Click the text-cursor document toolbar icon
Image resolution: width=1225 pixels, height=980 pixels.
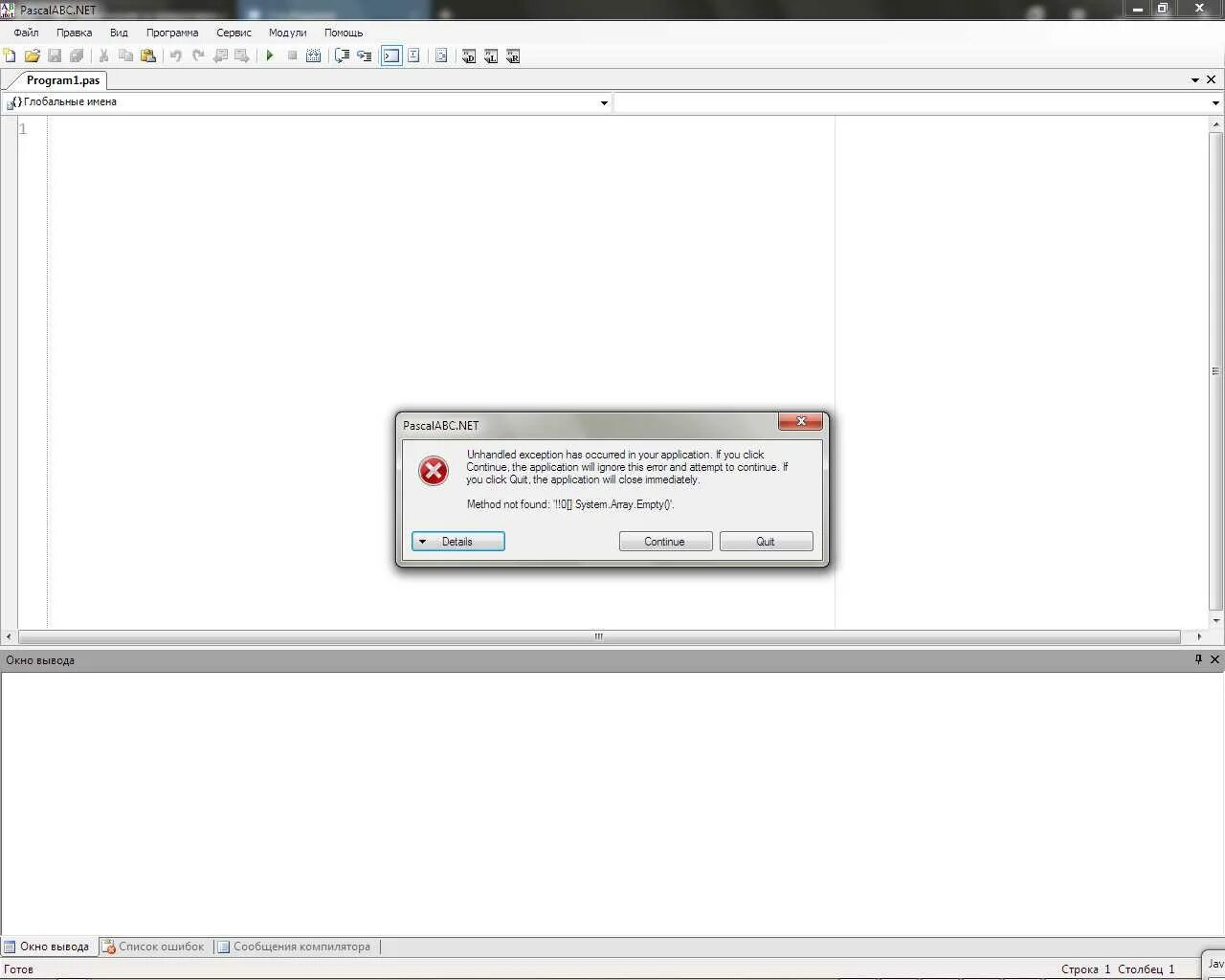click(413, 56)
